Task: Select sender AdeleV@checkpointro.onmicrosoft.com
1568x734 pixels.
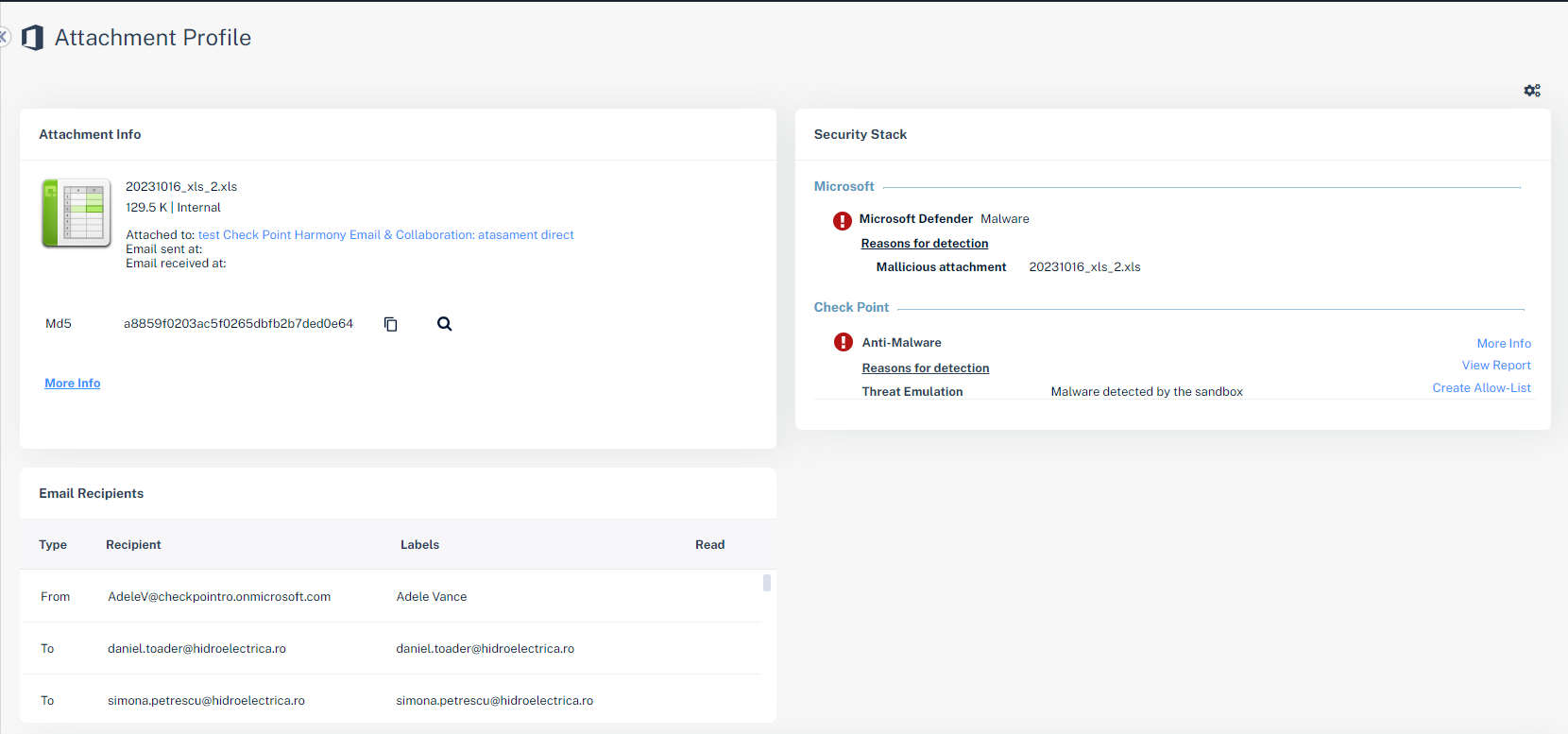Action: 219,597
